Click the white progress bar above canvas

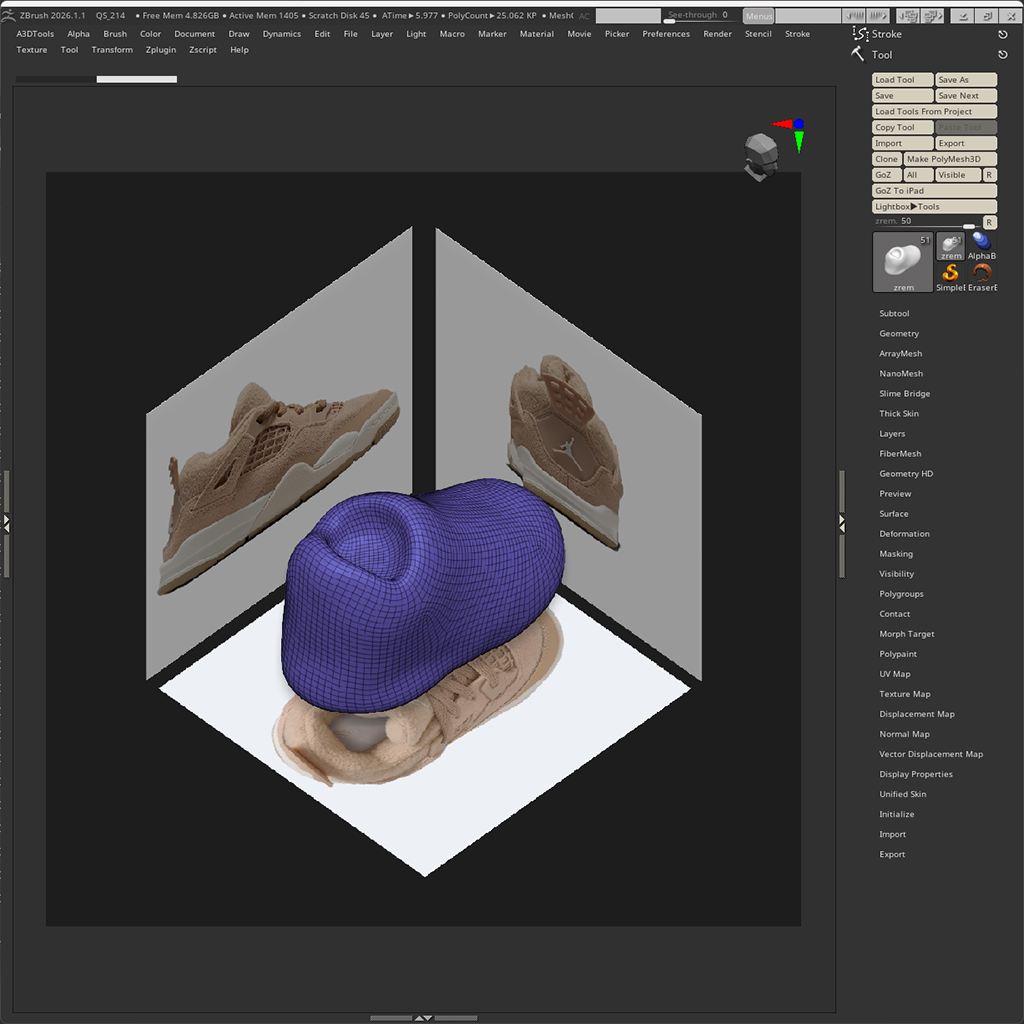(x=136, y=80)
